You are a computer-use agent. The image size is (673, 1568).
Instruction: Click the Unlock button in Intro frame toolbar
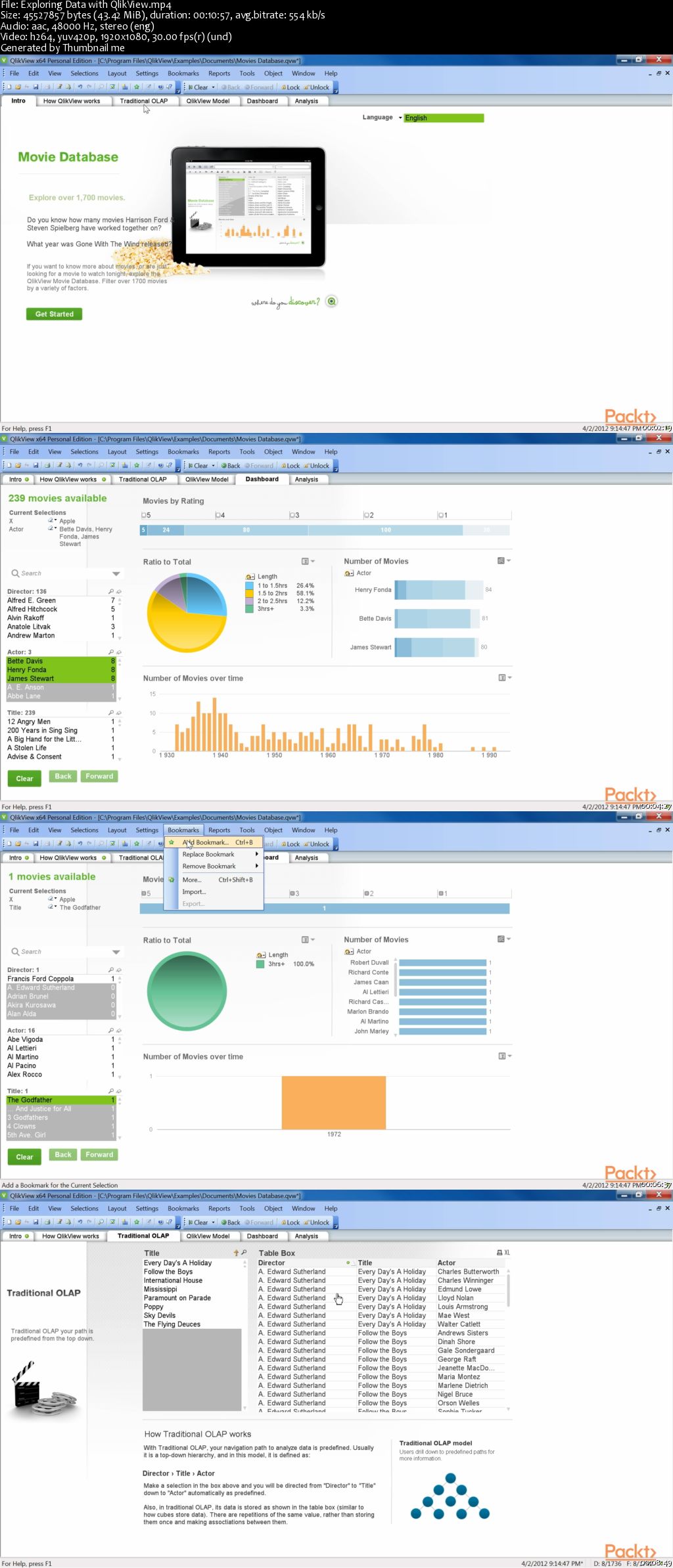point(316,87)
